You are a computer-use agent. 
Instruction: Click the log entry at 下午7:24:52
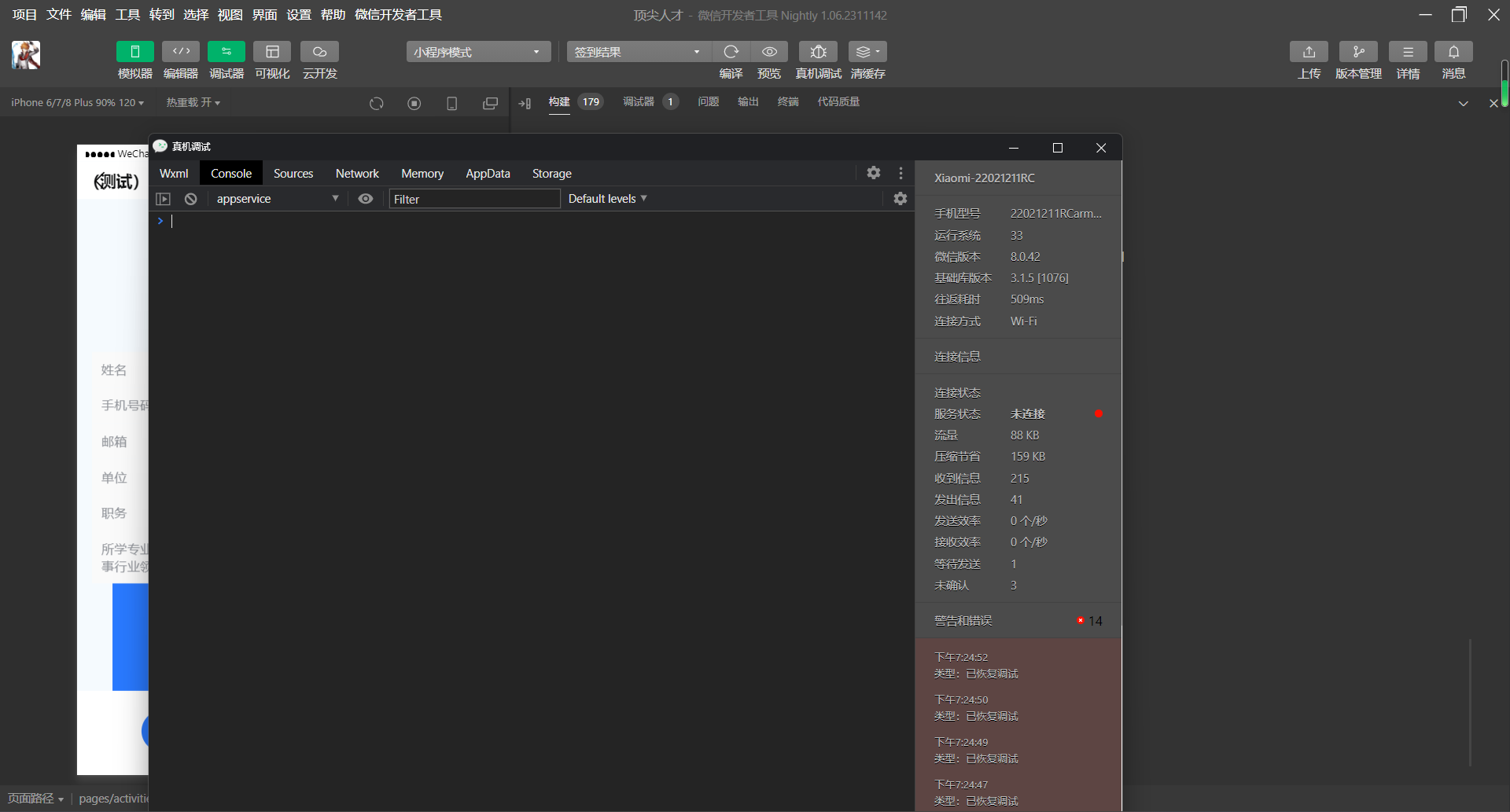click(x=1018, y=666)
